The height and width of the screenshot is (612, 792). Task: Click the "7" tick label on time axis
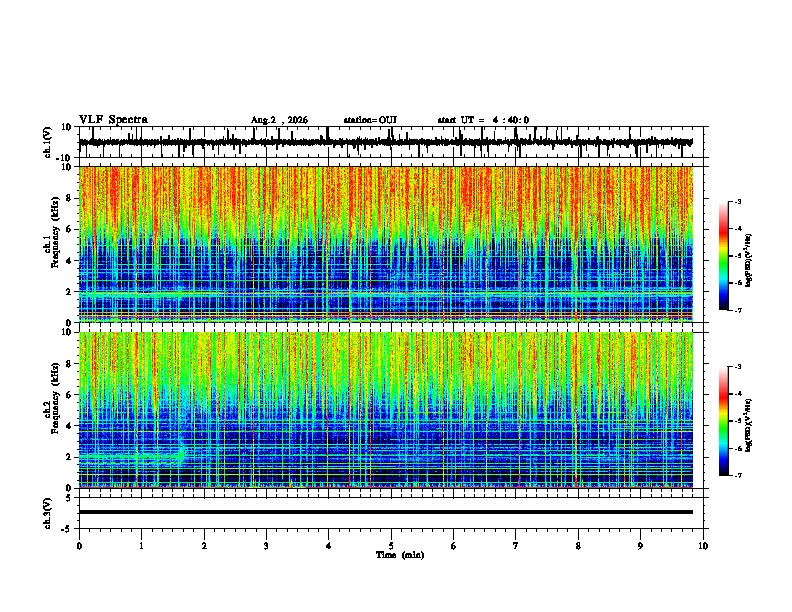coord(516,546)
